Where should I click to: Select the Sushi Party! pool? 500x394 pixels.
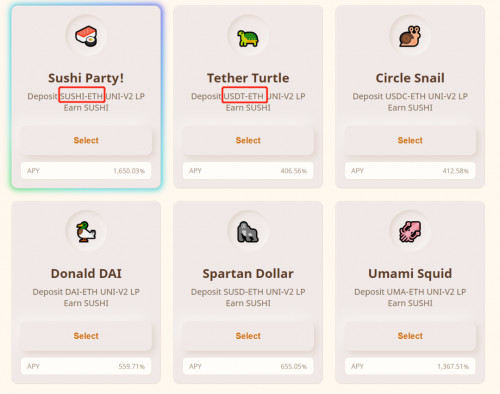[86, 140]
